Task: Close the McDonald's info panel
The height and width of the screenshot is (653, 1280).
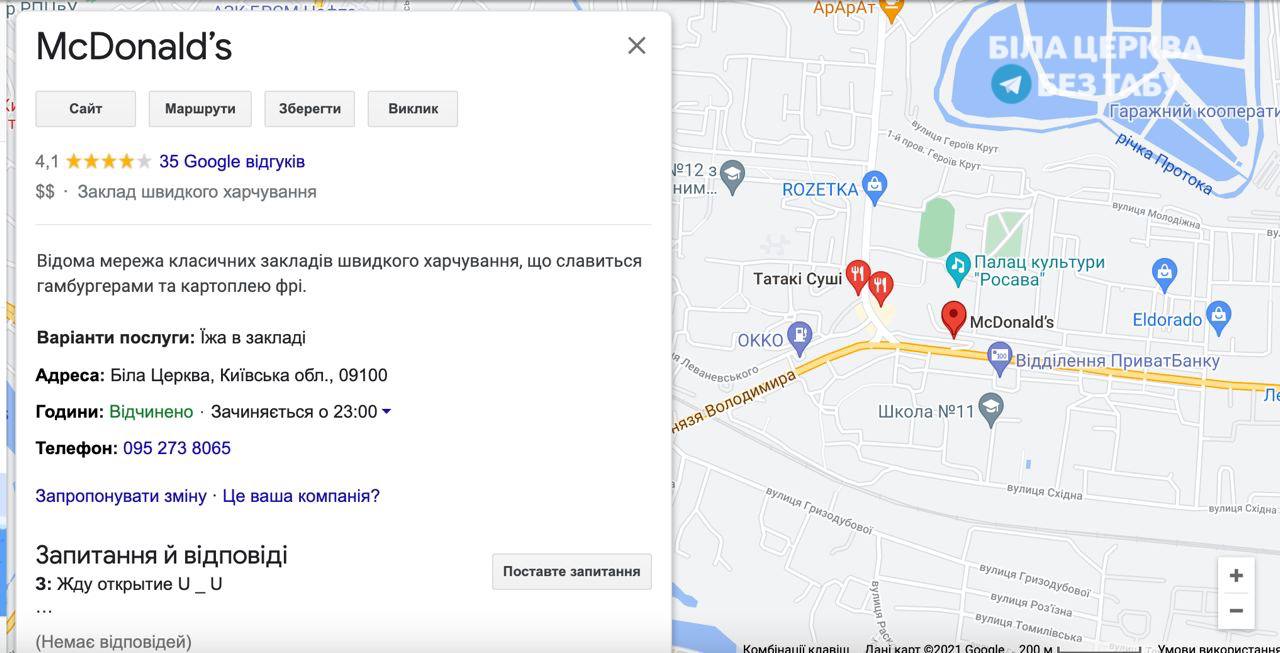Action: click(637, 45)
